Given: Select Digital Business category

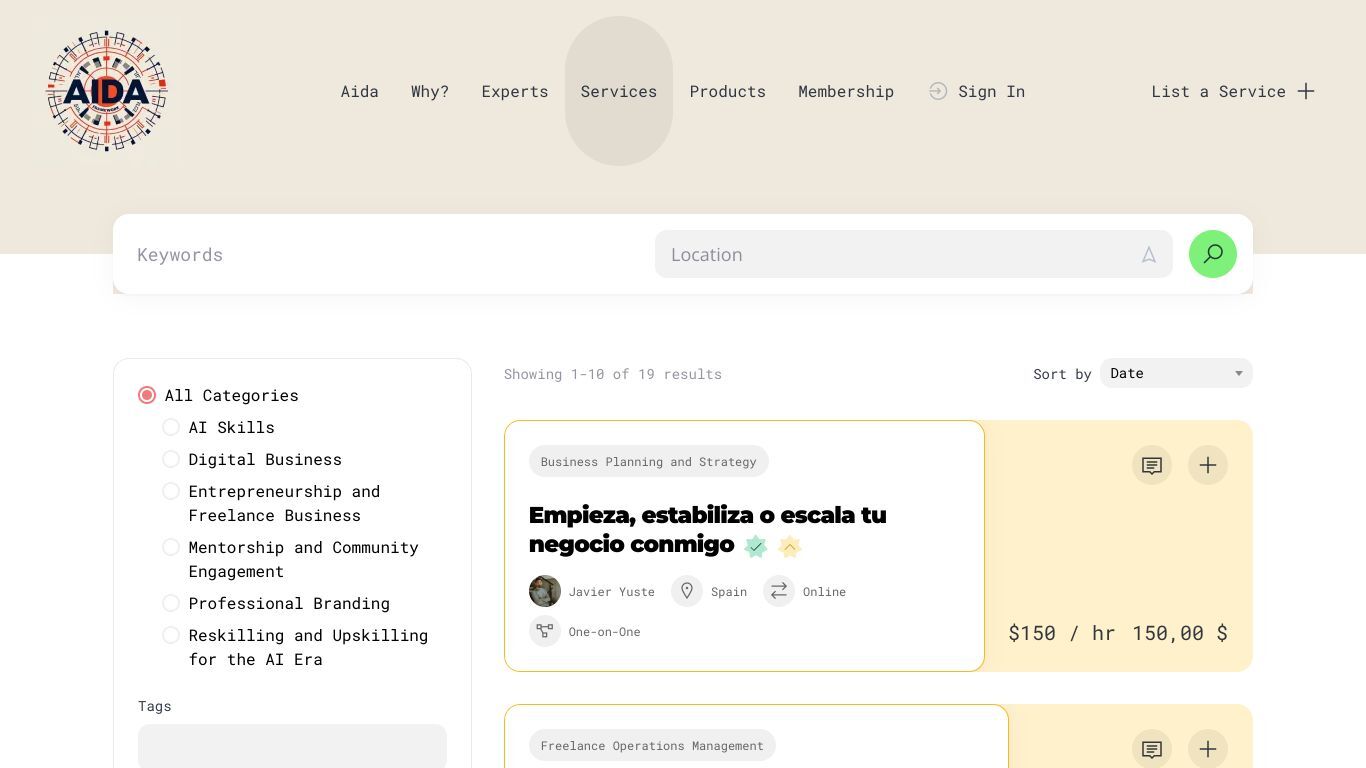Looking at the screenshot, I should [x=171, y=459].
